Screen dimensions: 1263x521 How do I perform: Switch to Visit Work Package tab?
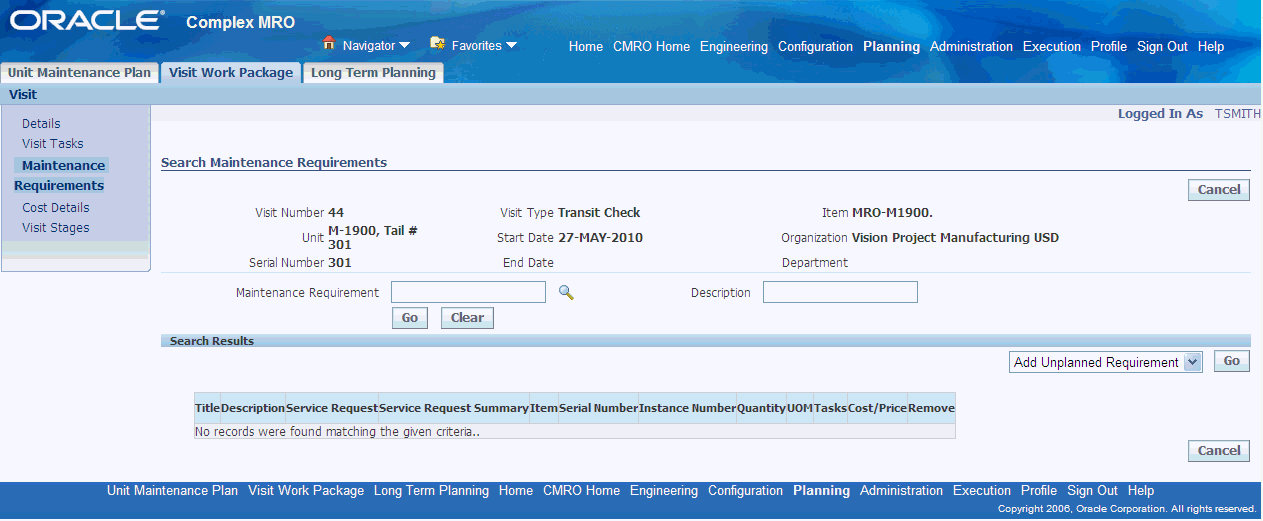[231, 73]
